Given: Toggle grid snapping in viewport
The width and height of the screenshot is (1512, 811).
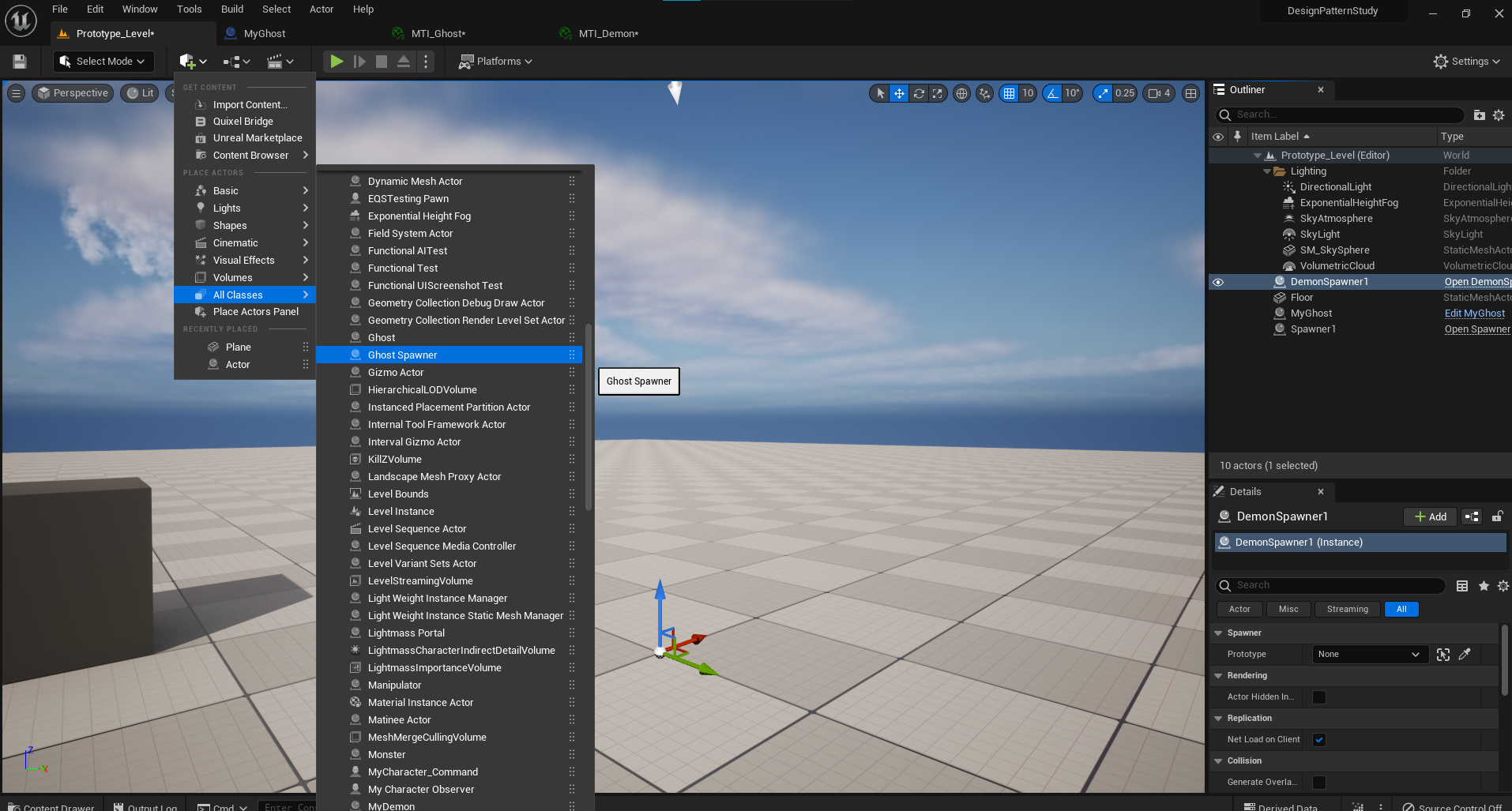Looking at the screenshot, I should (x=1009, y=93).
